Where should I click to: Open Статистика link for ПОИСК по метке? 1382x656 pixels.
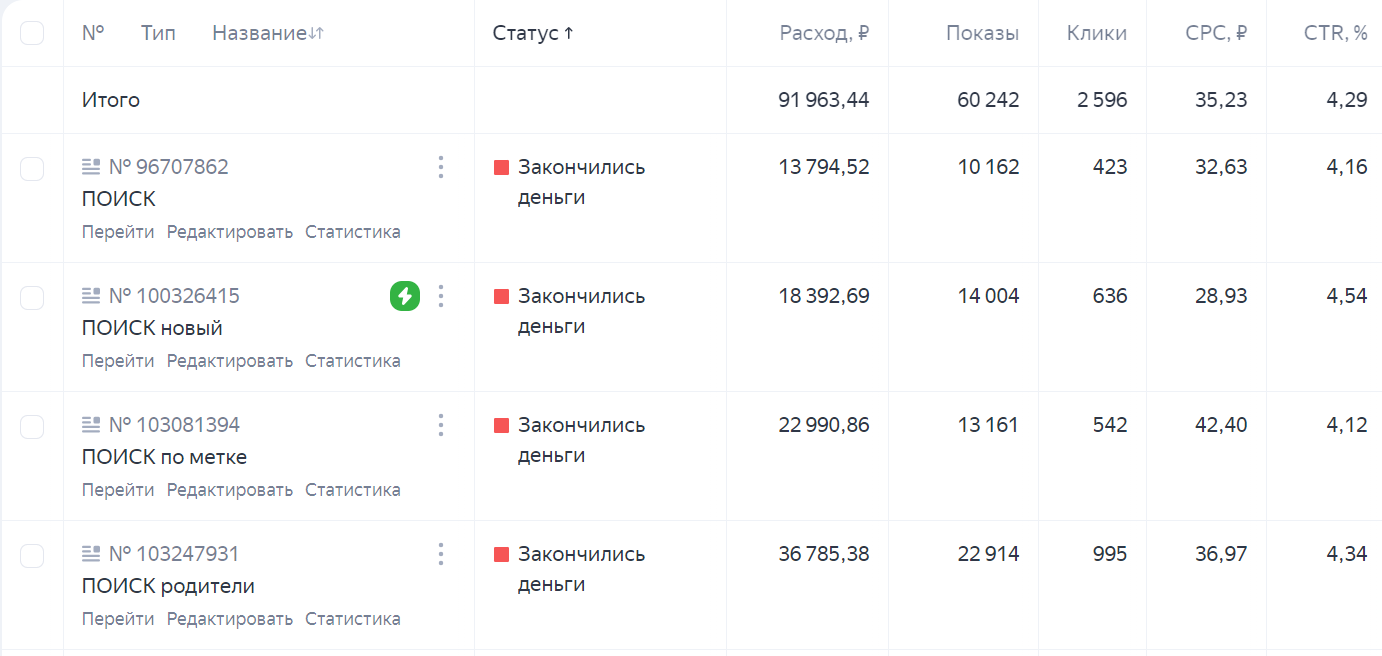[x=352, y=490]
